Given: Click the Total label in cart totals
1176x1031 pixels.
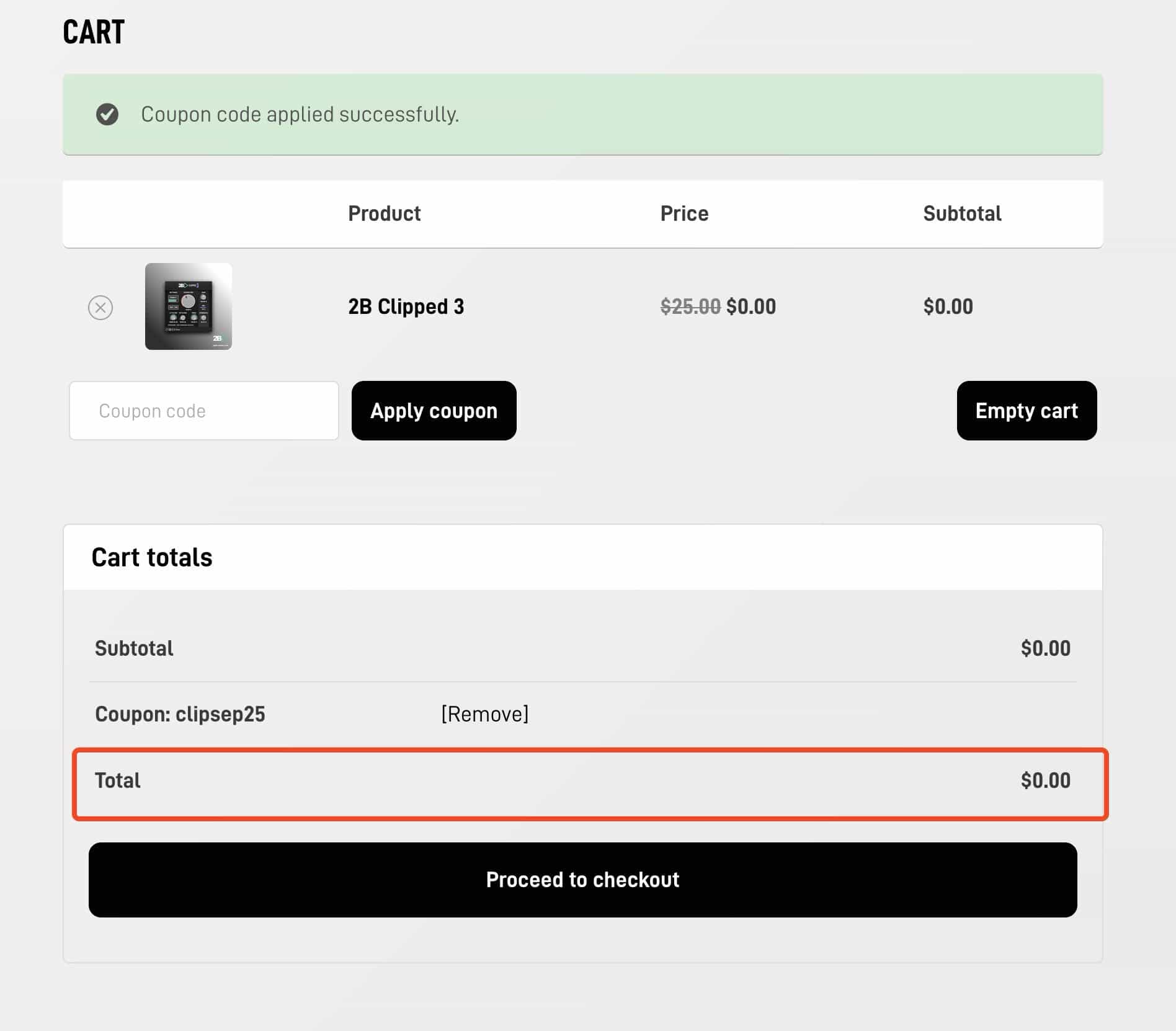Looking at the screenshot, I should click(x=117, y=780).
